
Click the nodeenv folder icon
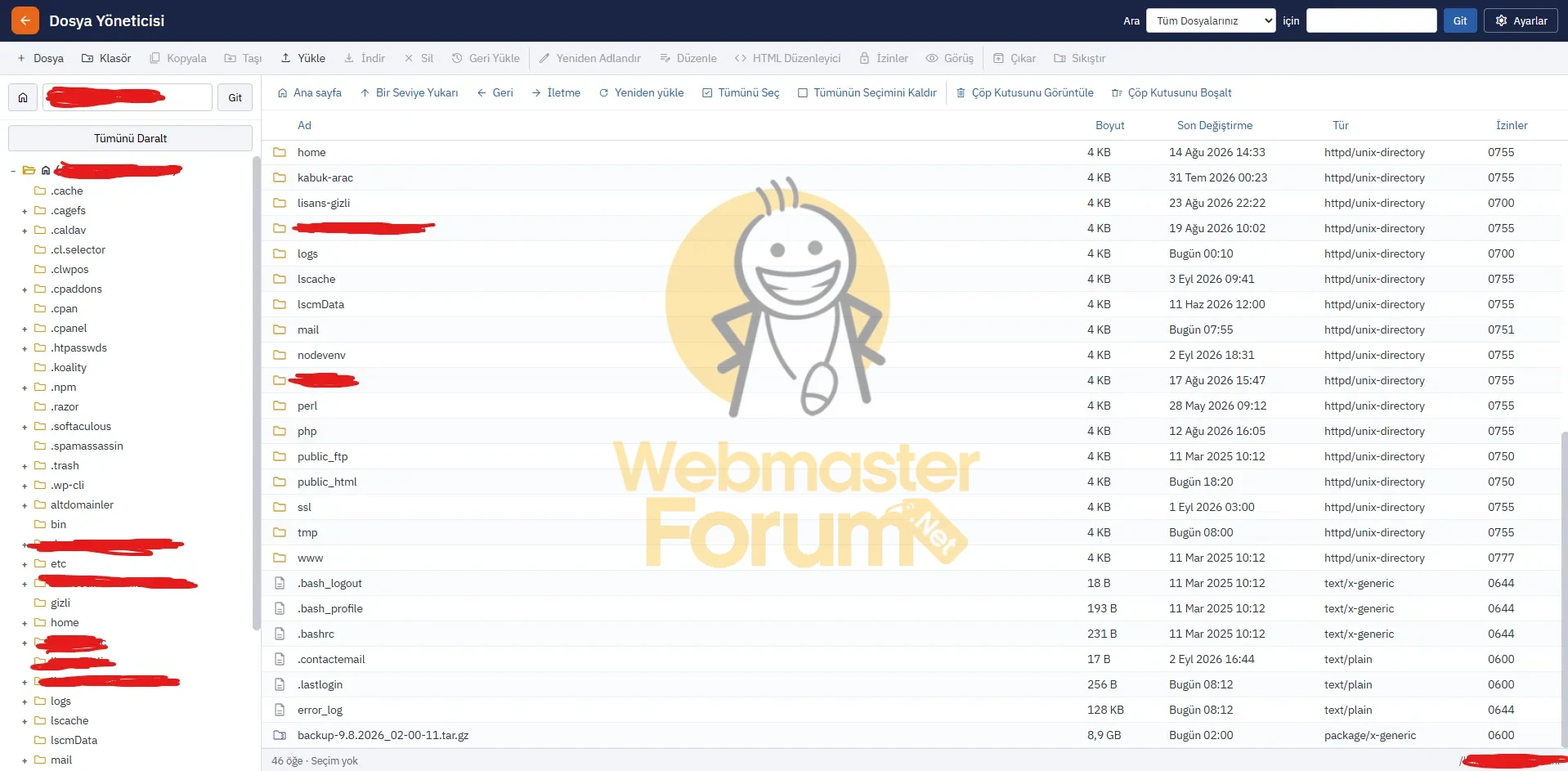pos(280,355)
